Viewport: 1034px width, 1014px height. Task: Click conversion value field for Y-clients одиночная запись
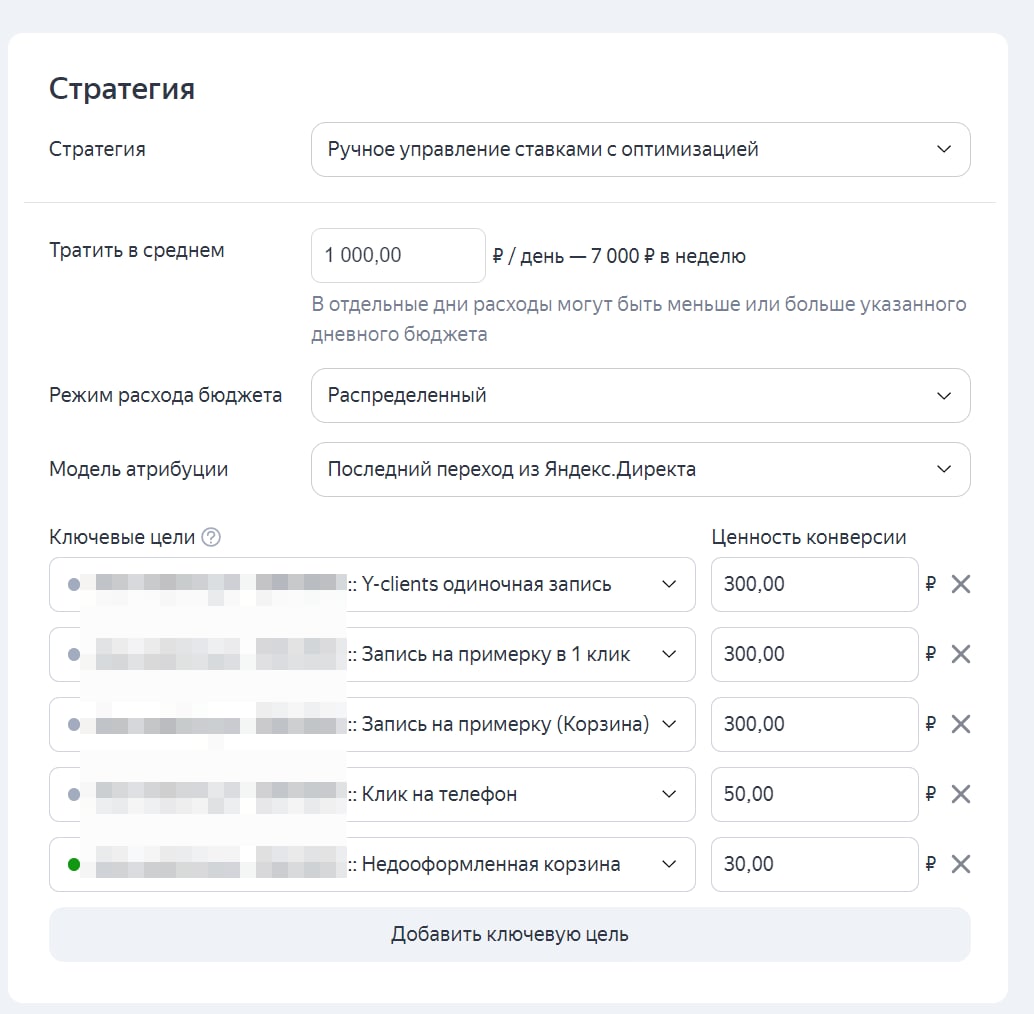point(814,584)
